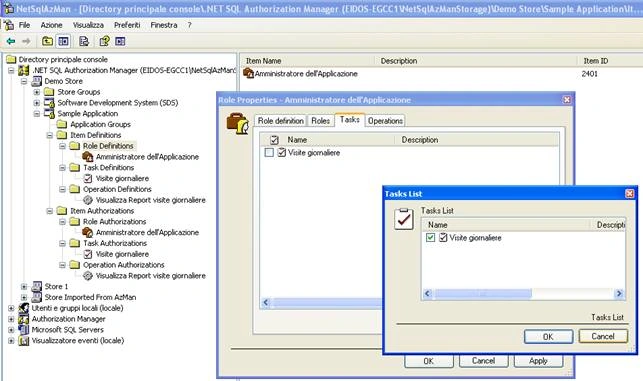Select the Tasks tab in Role Properties
This screenshot has width=643, height=381.
point(349,119)
